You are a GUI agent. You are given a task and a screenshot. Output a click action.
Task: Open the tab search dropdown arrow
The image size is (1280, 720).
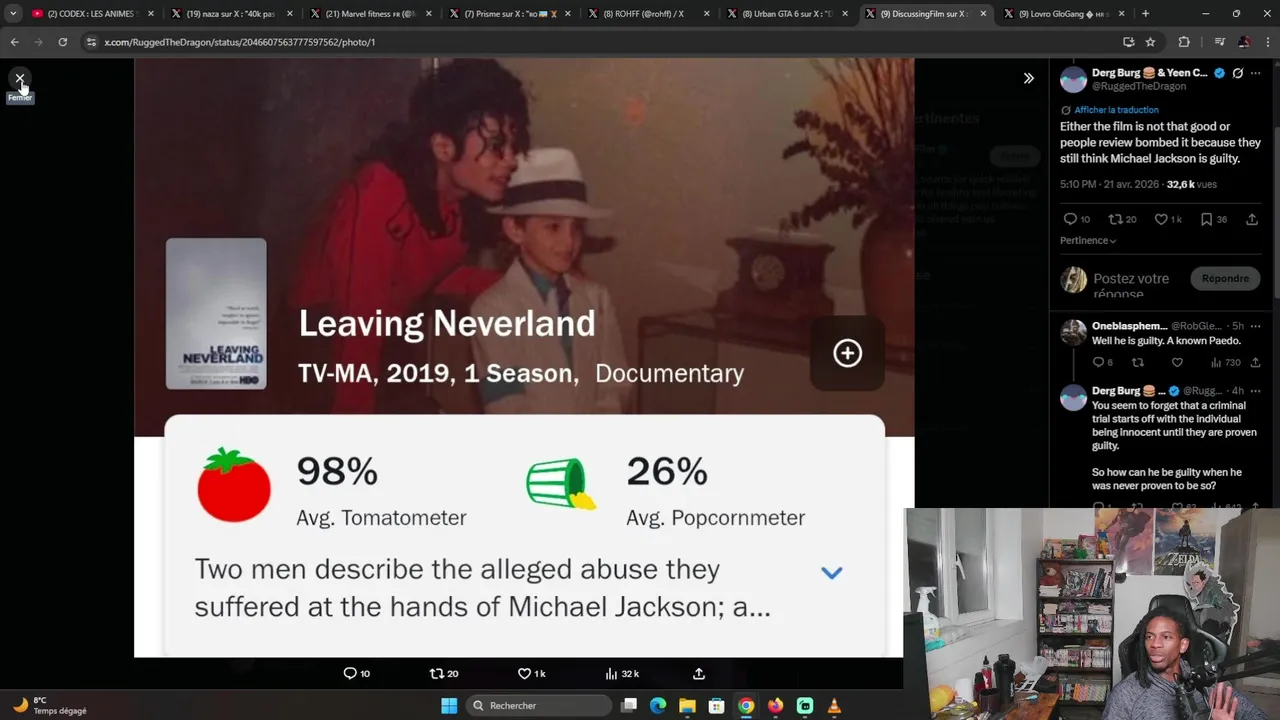click(x=12, y=14)
